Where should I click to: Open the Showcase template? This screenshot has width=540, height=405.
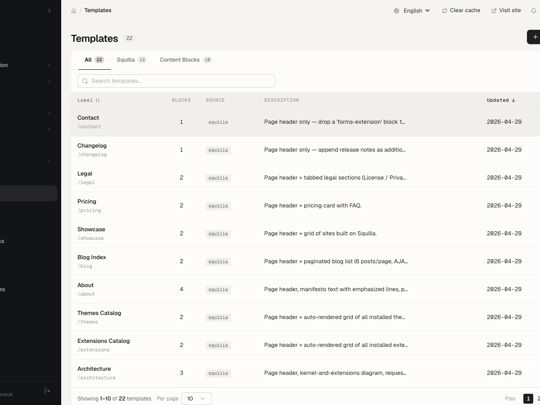[x=91, y=229]
